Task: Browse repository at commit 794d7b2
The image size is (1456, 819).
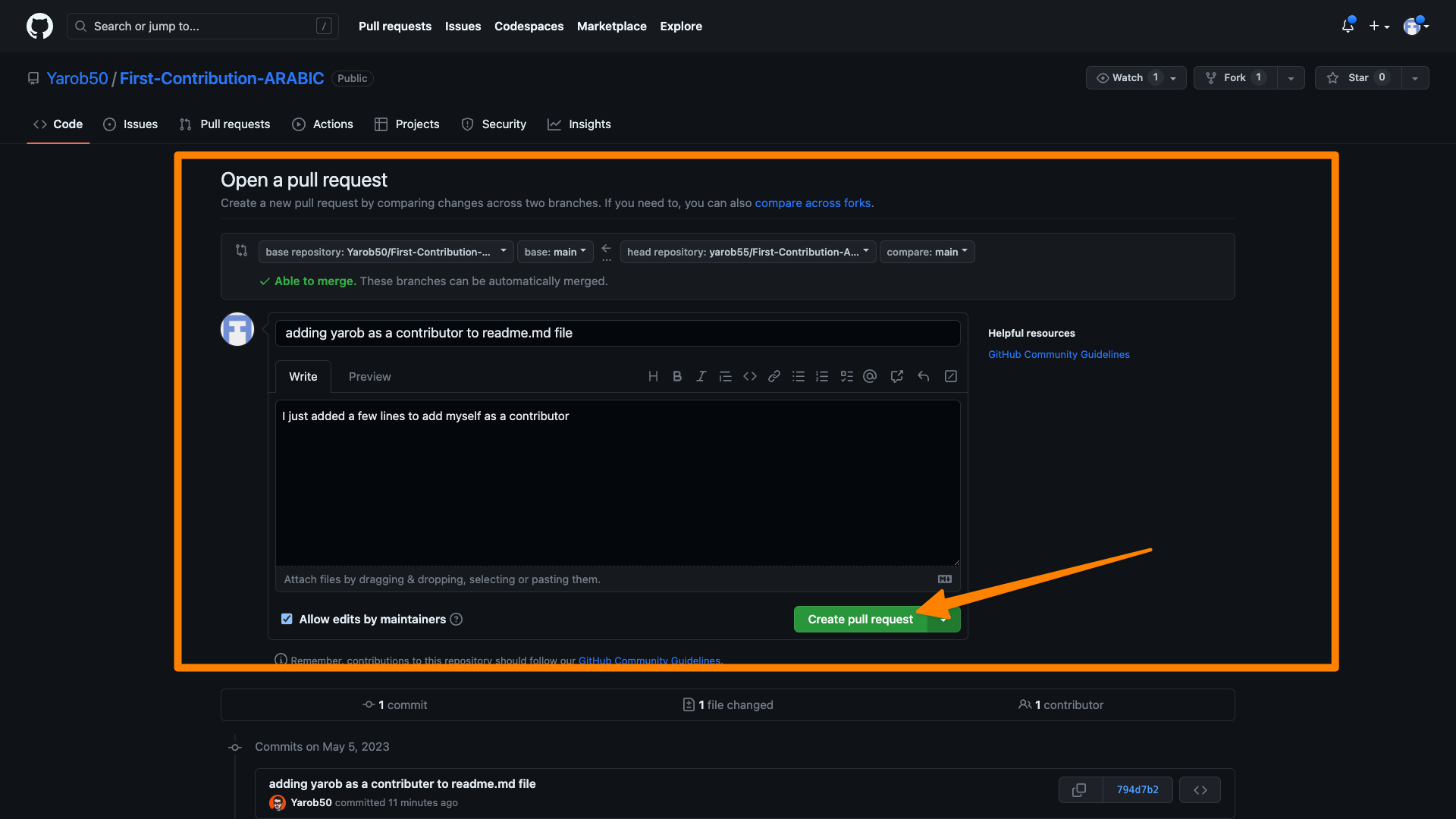Action: tap(1200, 789)
